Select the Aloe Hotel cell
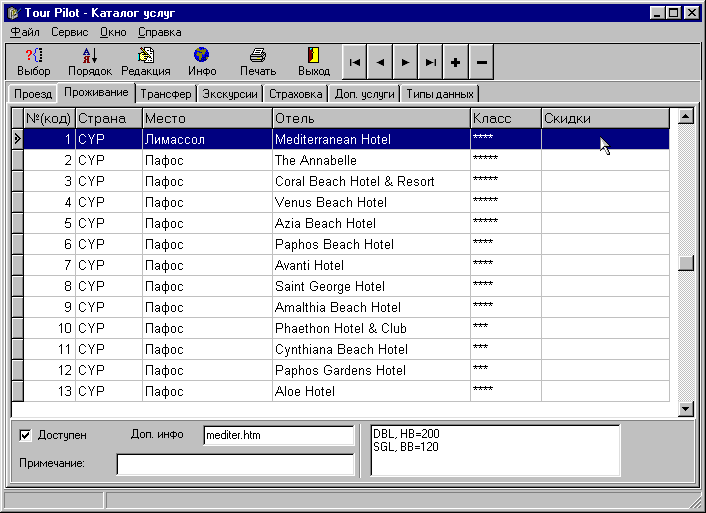The width and height of the screenshot is (706, 513). pyautogui.click(x=371, y=391)
